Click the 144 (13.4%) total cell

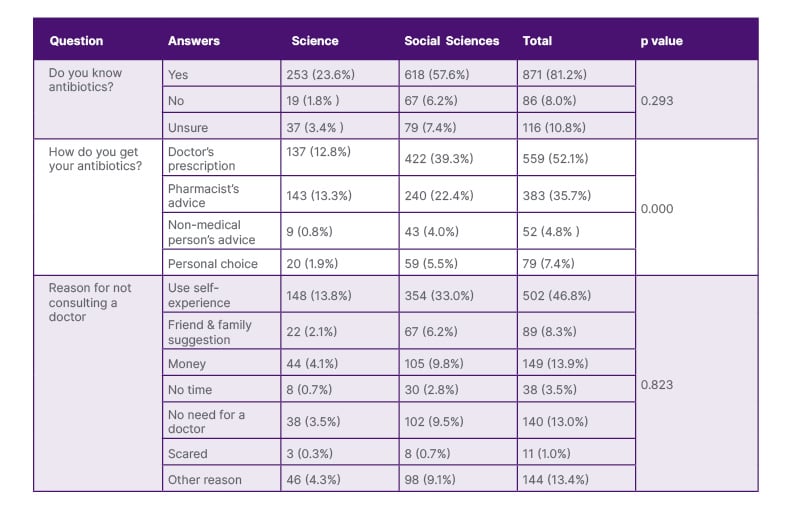tap(575, 479)
